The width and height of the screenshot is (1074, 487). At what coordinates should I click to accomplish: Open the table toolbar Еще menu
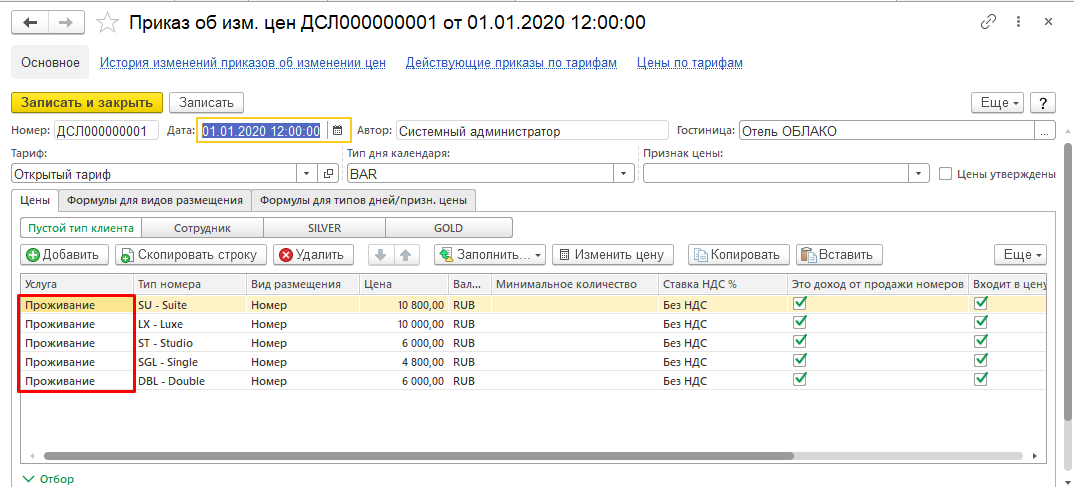(1021, 255)
